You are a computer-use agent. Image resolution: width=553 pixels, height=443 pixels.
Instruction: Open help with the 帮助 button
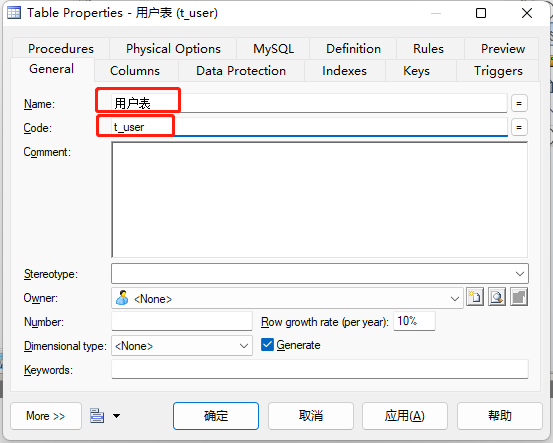pos(500,416)
